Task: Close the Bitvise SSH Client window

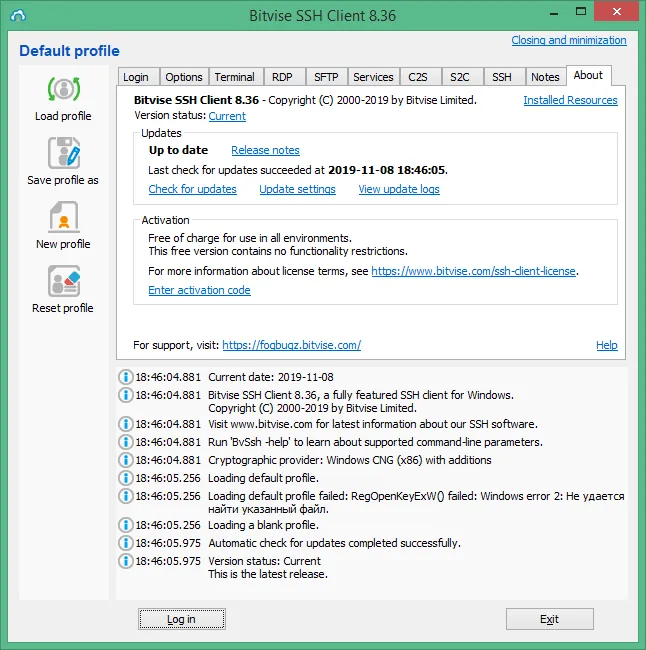Action: click(617, 12)
